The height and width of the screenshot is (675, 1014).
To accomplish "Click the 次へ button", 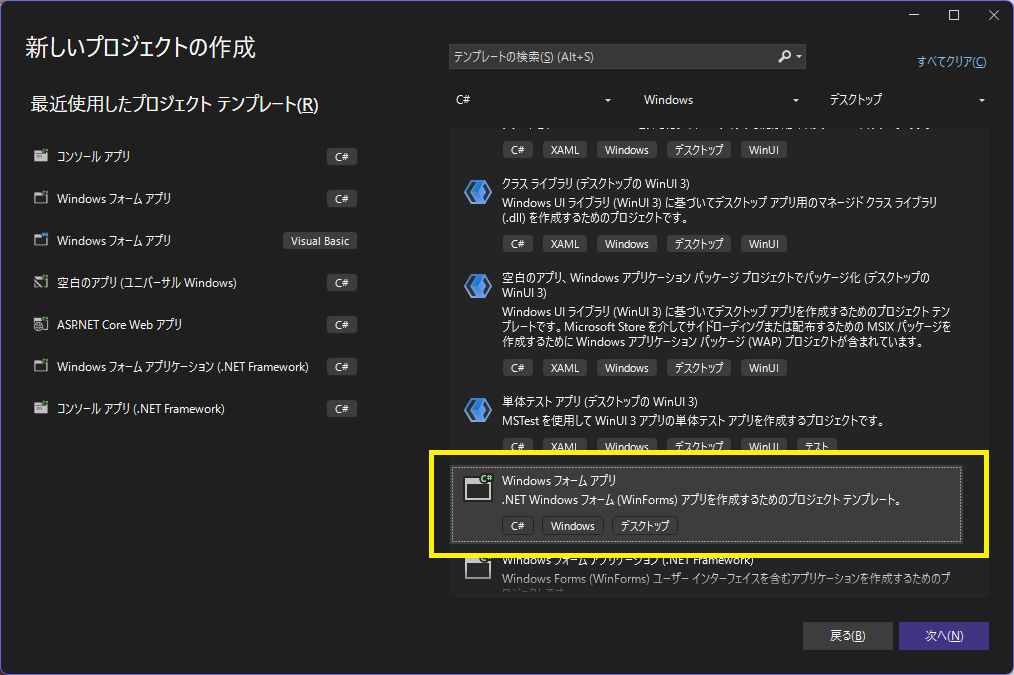I will pyautogui.click(x=943, y=636).
